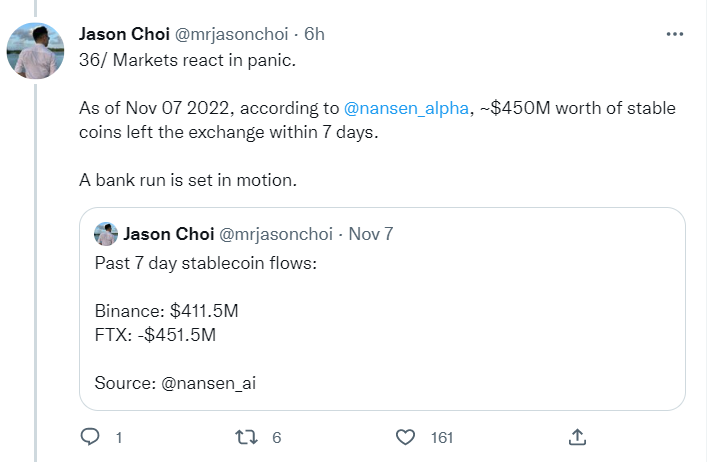Click the retweet count of 6
727x462 pixels.
coord(276,437)
